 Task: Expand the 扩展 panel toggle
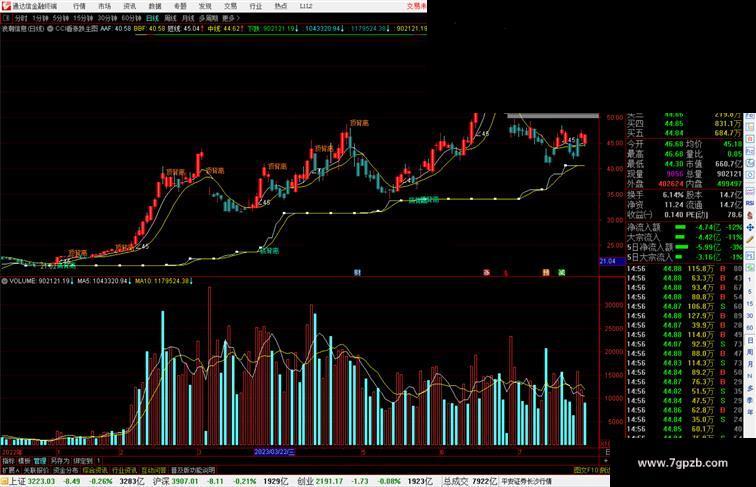click(11, 470)
